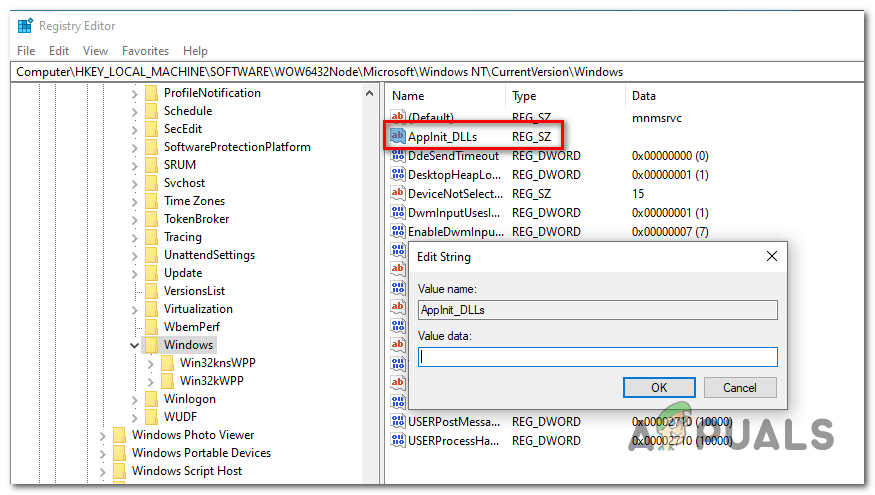Select the USERPostMessa... value name
The width and height of the screenshot is (875, 495).
454,421
